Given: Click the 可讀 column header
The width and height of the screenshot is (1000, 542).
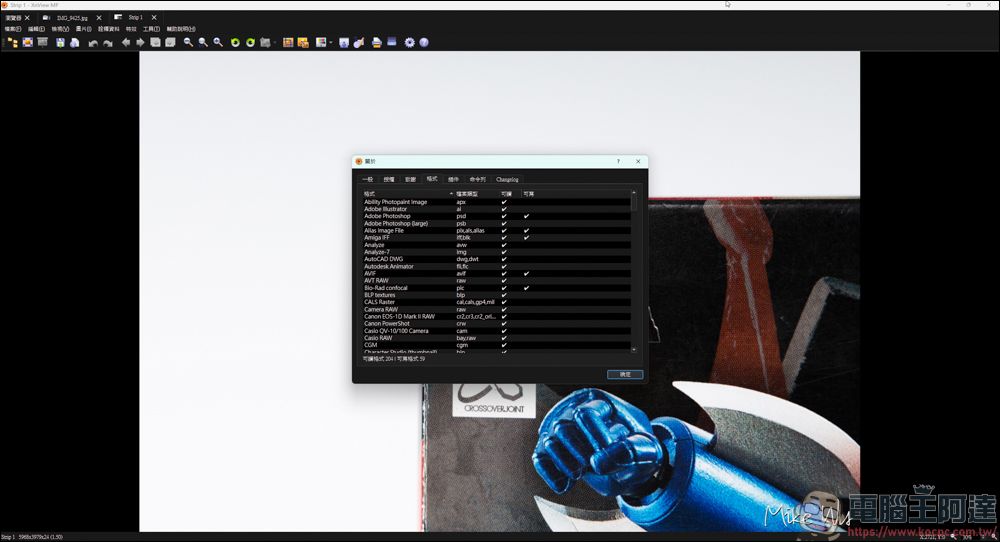Looking at the screenshot, I should [509, 194].
